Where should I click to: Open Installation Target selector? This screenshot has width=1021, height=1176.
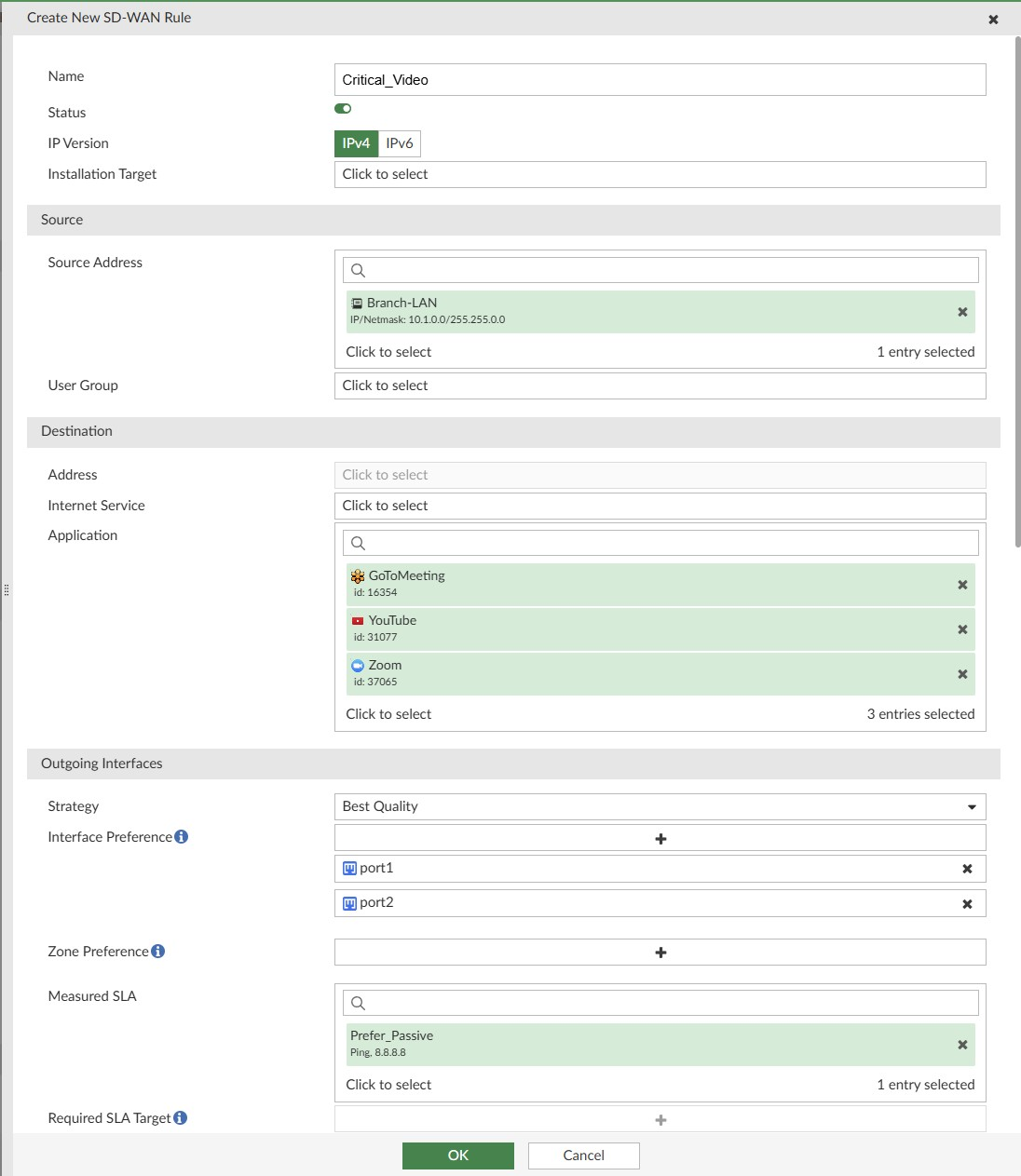660,174
